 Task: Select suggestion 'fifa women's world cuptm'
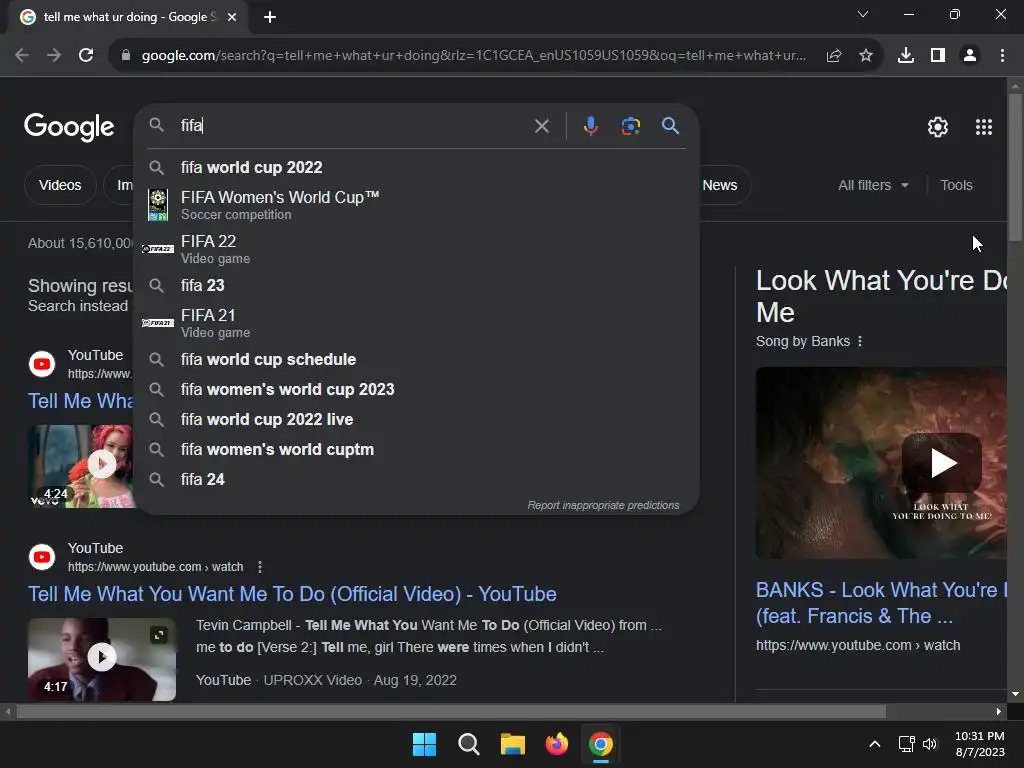417,449
